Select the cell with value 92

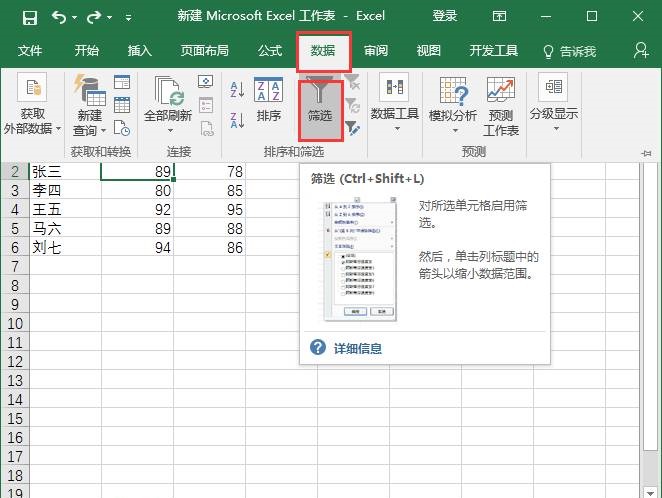(x=137, y=209)
